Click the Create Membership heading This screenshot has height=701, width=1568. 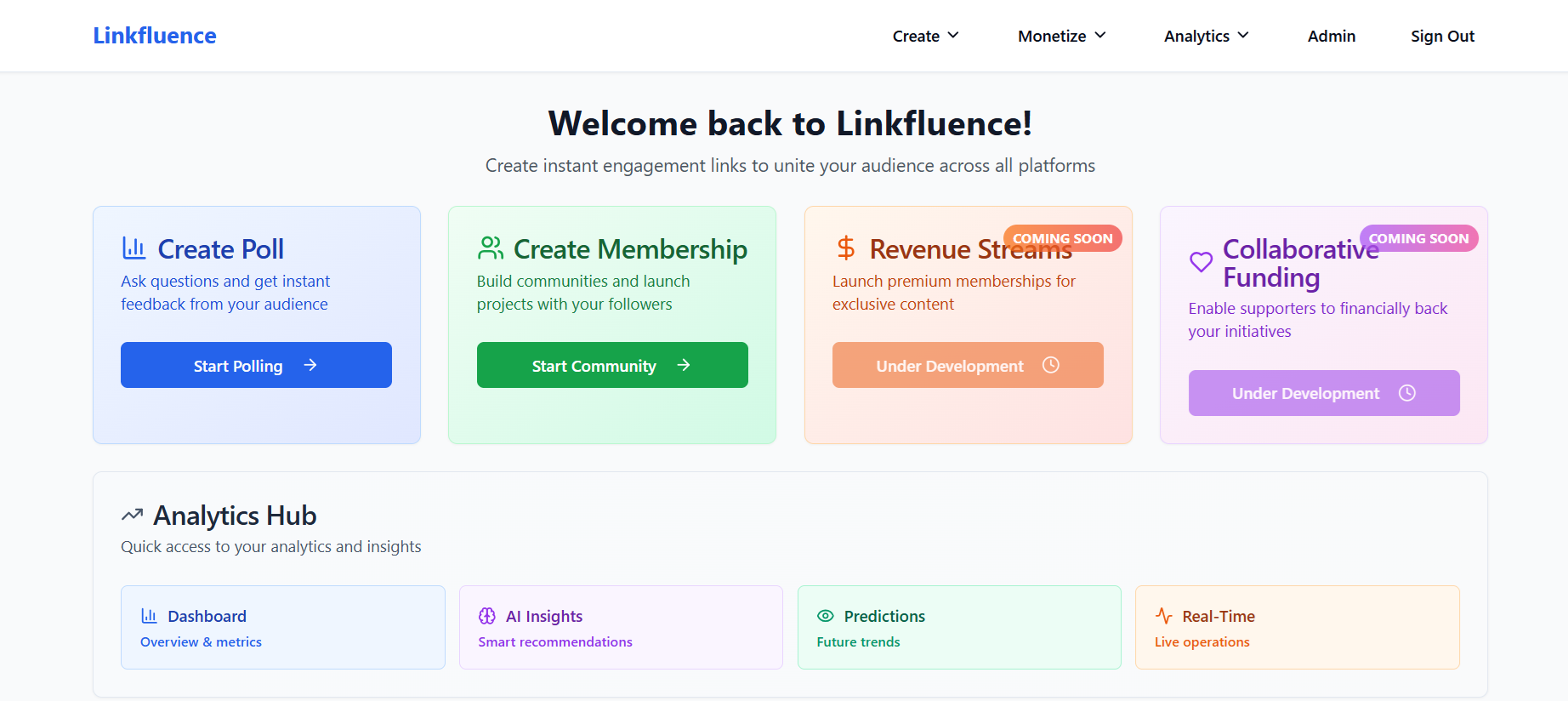(x=630, y=249)
